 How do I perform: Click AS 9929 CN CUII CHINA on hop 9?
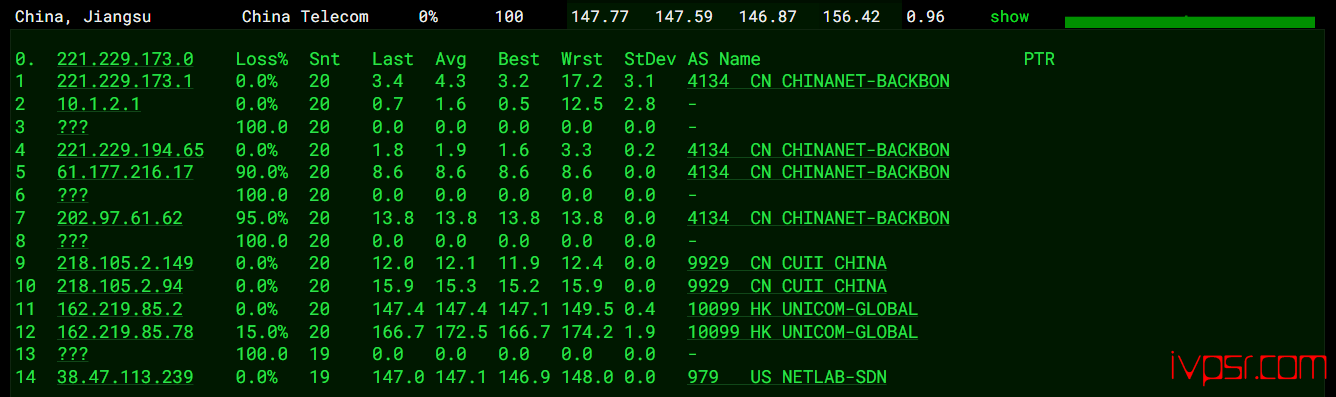[x=786, y=263]
